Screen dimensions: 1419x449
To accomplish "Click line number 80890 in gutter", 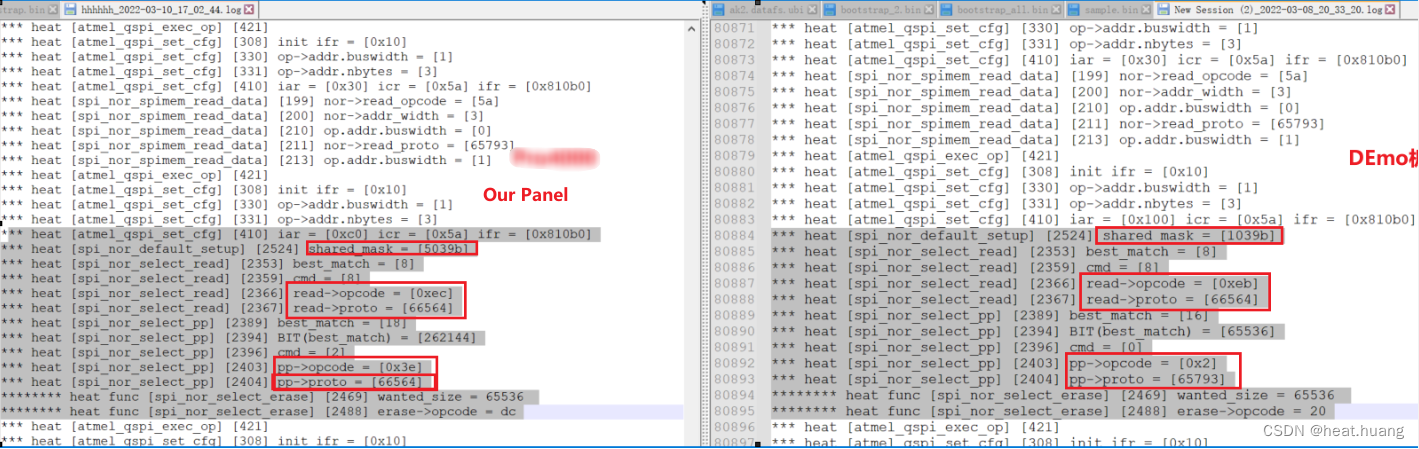I will pyautogui.click(x=734, y=331).
